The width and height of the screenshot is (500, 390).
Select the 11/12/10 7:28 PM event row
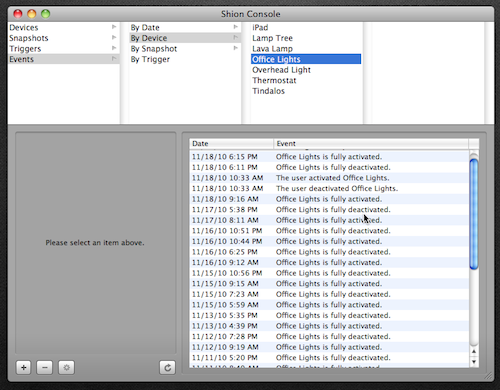point(329,337)
